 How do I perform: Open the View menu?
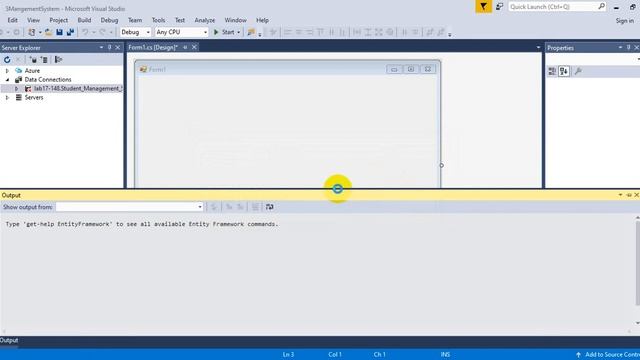[33, 20]
